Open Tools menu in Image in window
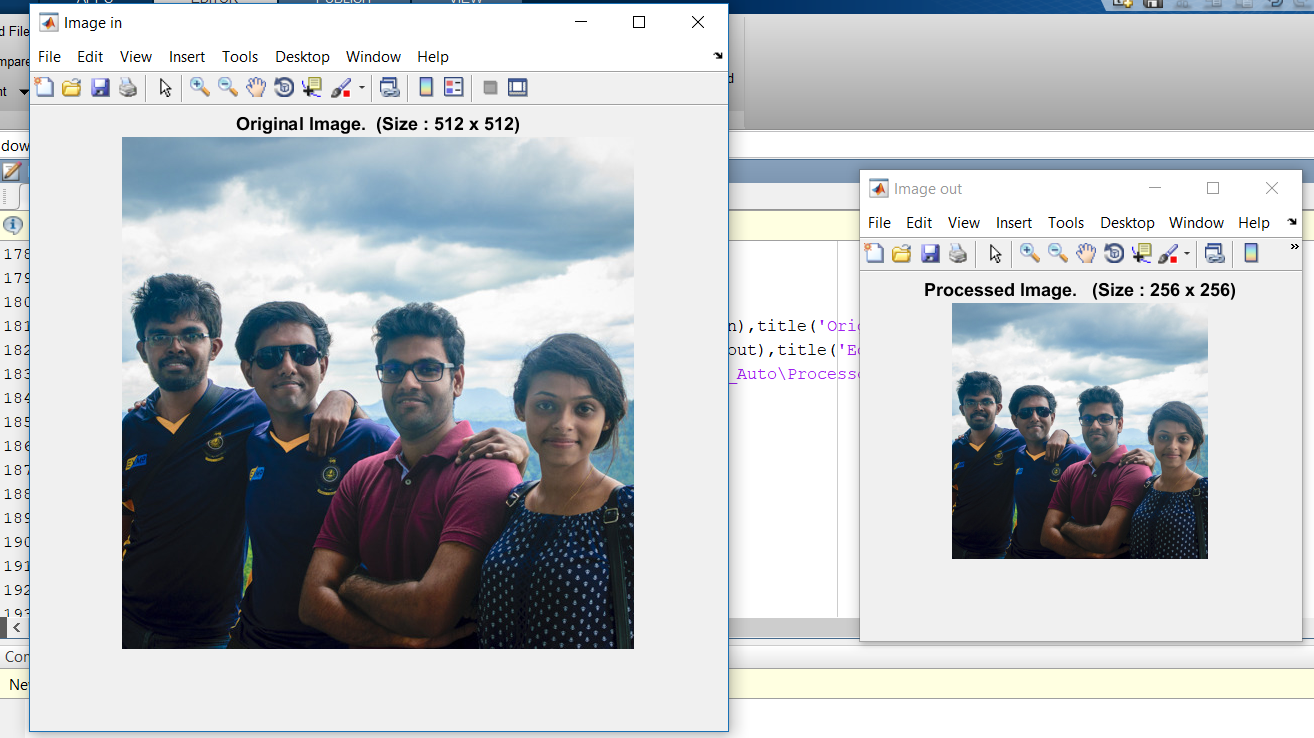The height and width of the screenshot is (738, 1314). 240,57
